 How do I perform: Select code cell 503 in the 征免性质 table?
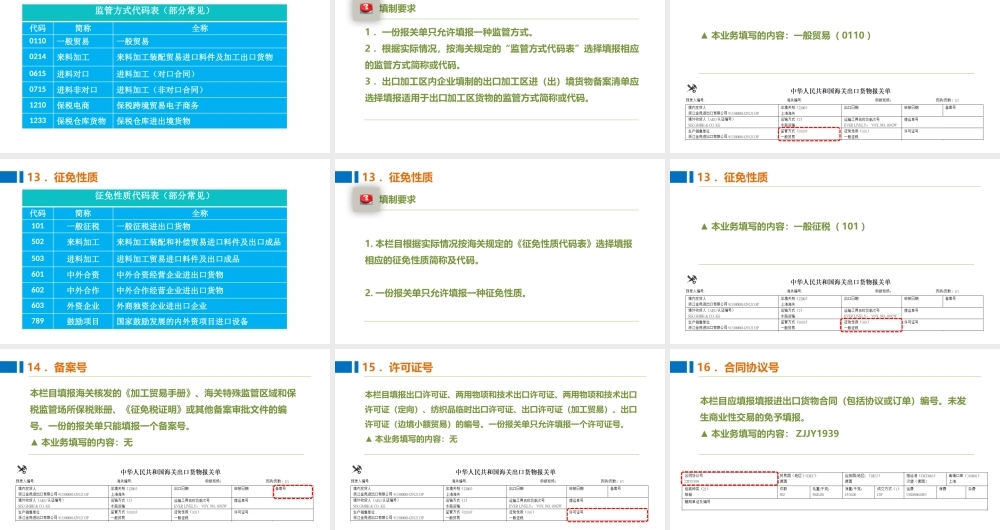point(38,258)
